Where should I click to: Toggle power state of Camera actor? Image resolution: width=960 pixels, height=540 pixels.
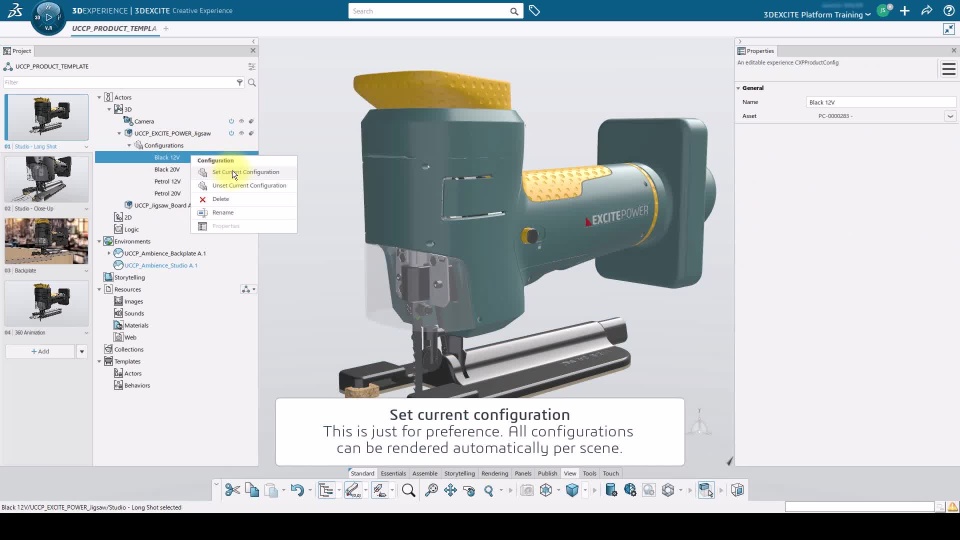pos(231,121)
